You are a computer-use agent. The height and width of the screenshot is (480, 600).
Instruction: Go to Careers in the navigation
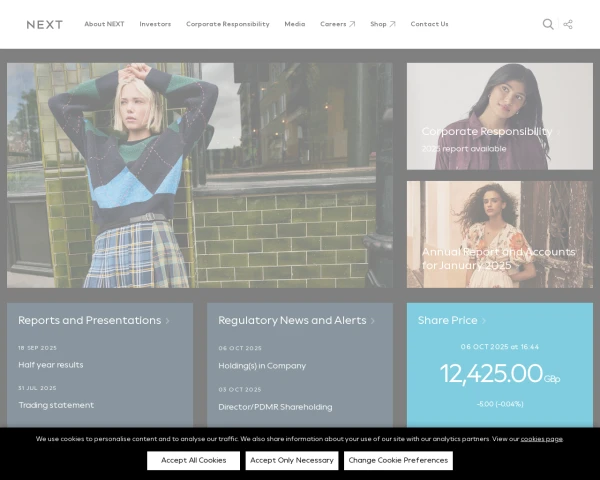coord(333,24)
